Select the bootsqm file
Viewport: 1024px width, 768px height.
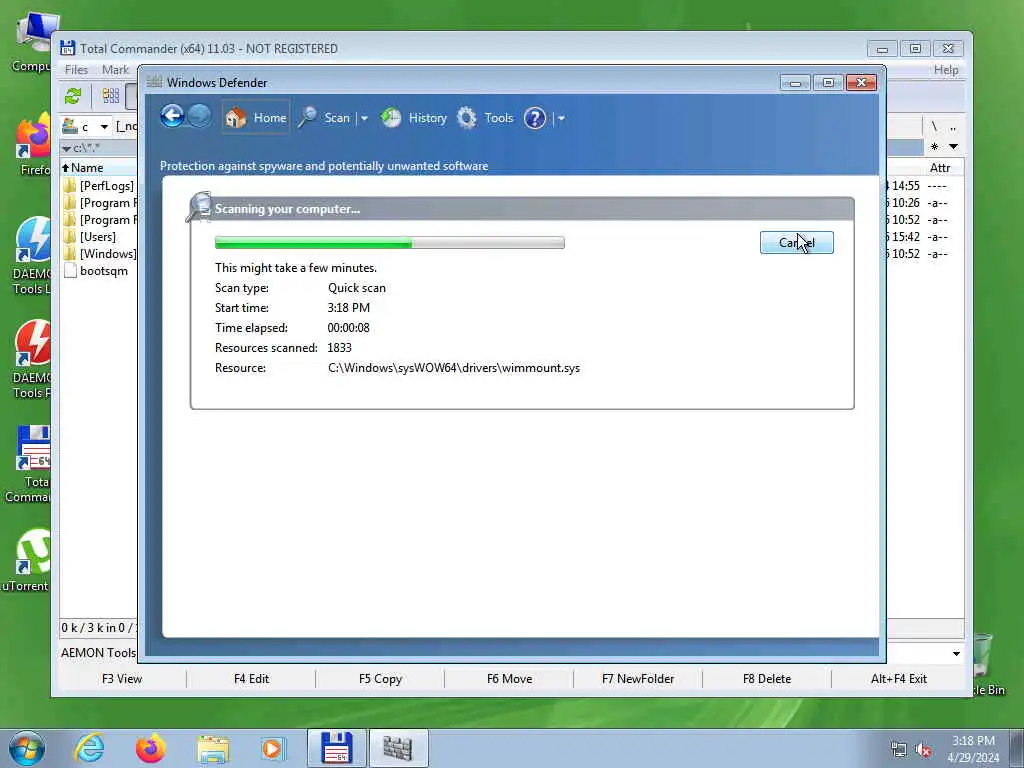(x=96, y=271)
